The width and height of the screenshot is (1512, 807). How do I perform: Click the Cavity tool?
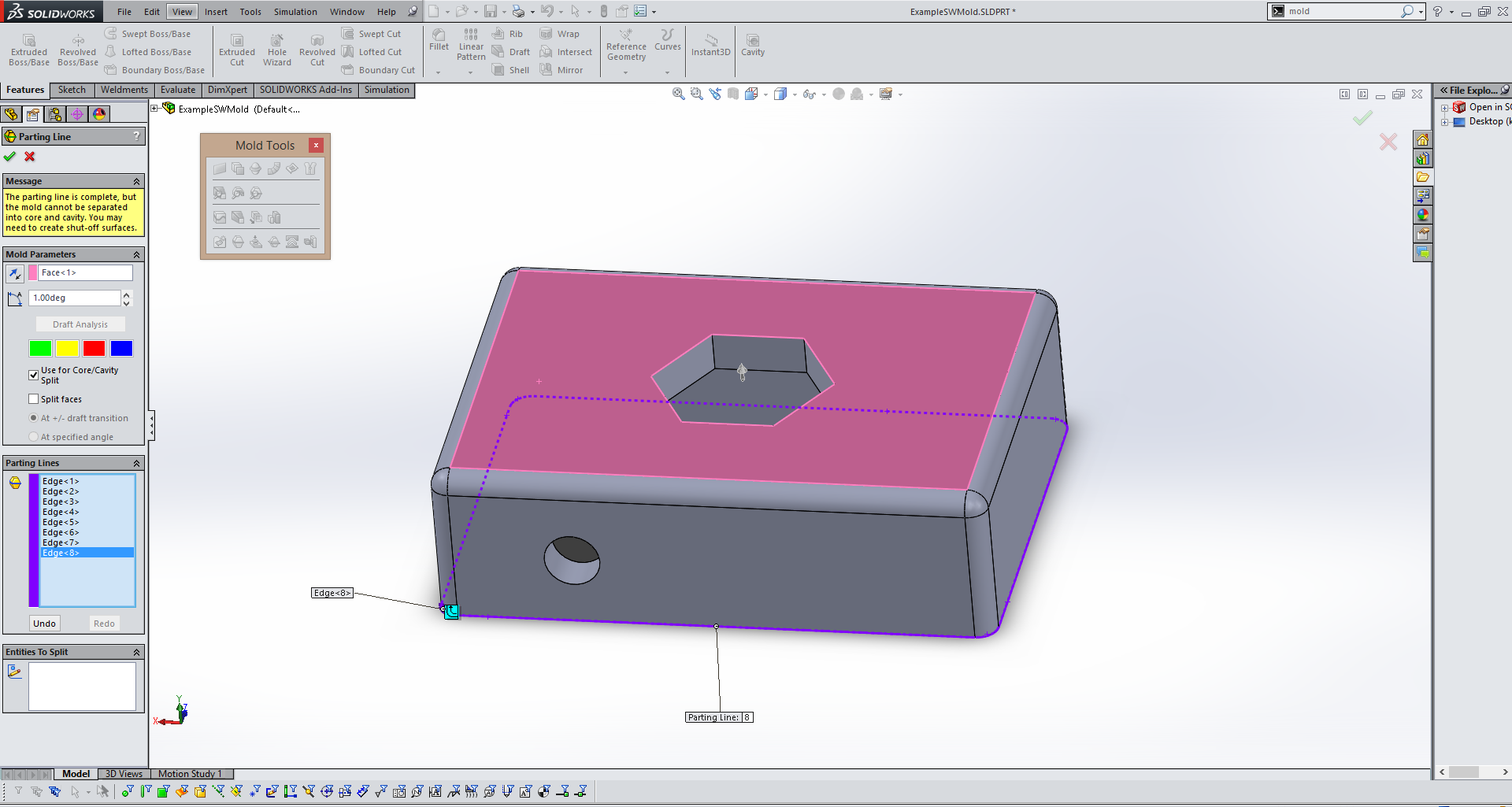pyautogui.click(x=753, y=45)
